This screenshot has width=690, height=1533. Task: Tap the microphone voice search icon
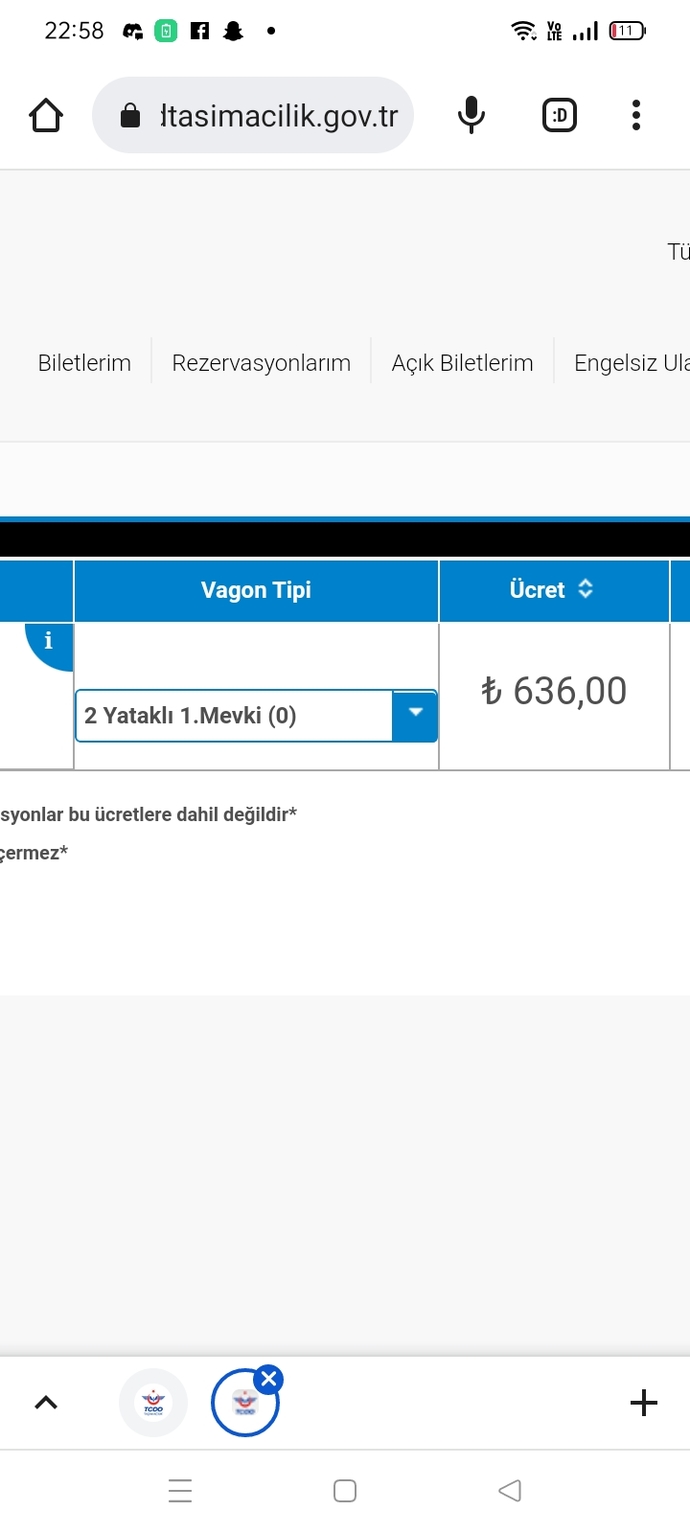point(471,116)
